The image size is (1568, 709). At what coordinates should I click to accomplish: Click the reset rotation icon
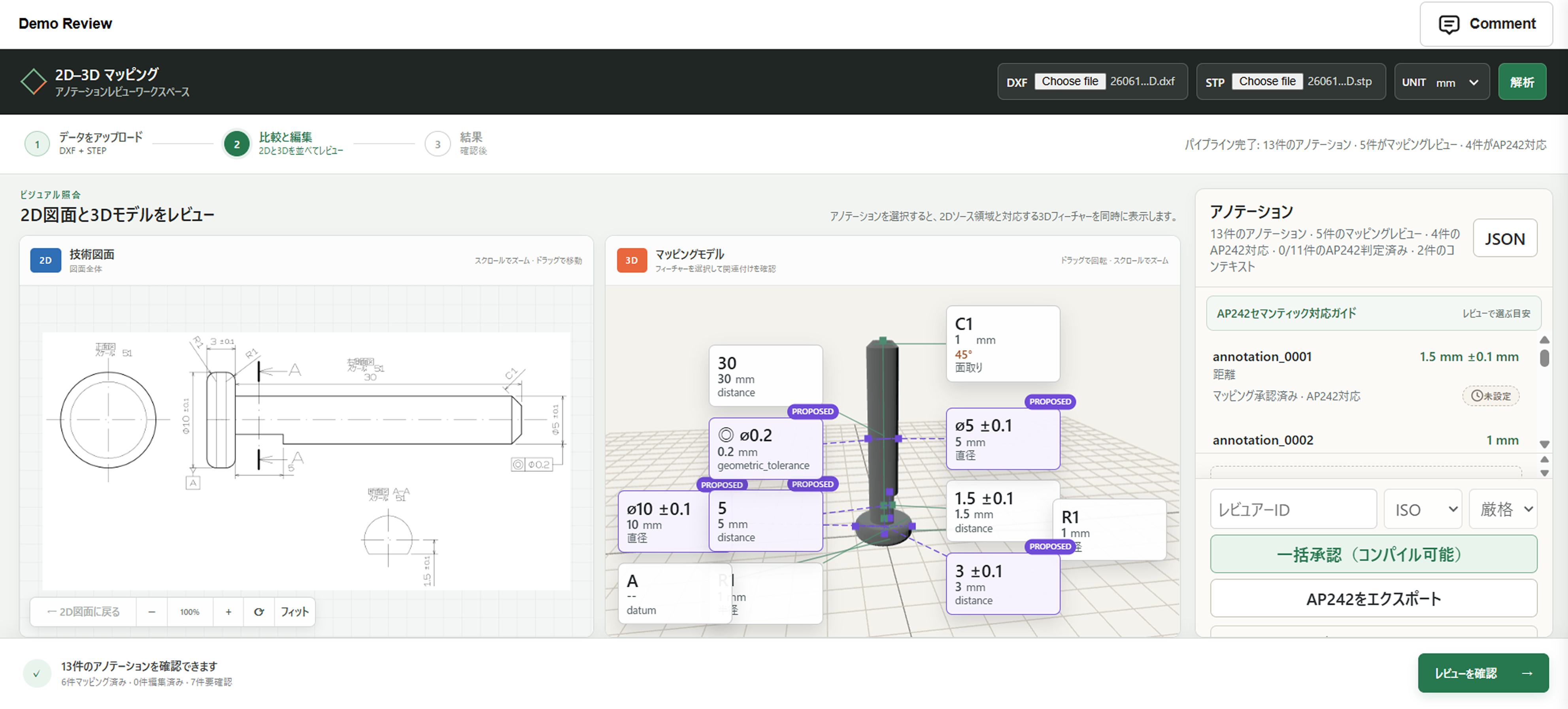click(x=259, y=612)
